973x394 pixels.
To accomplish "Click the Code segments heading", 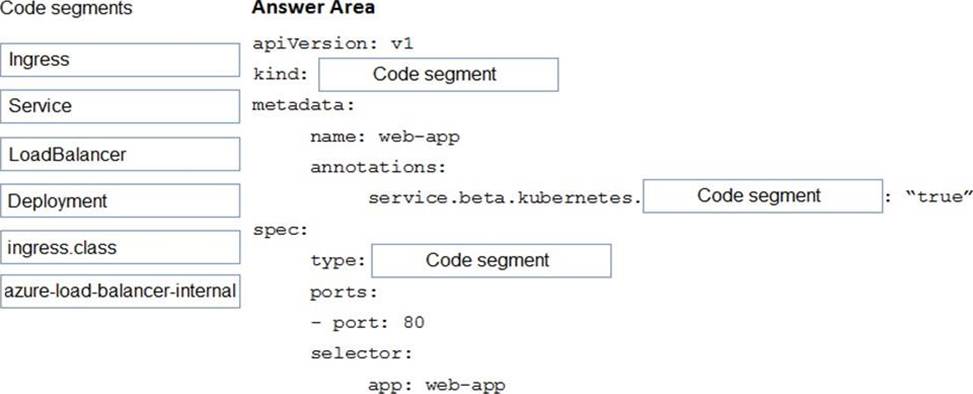I will (66, 8).
